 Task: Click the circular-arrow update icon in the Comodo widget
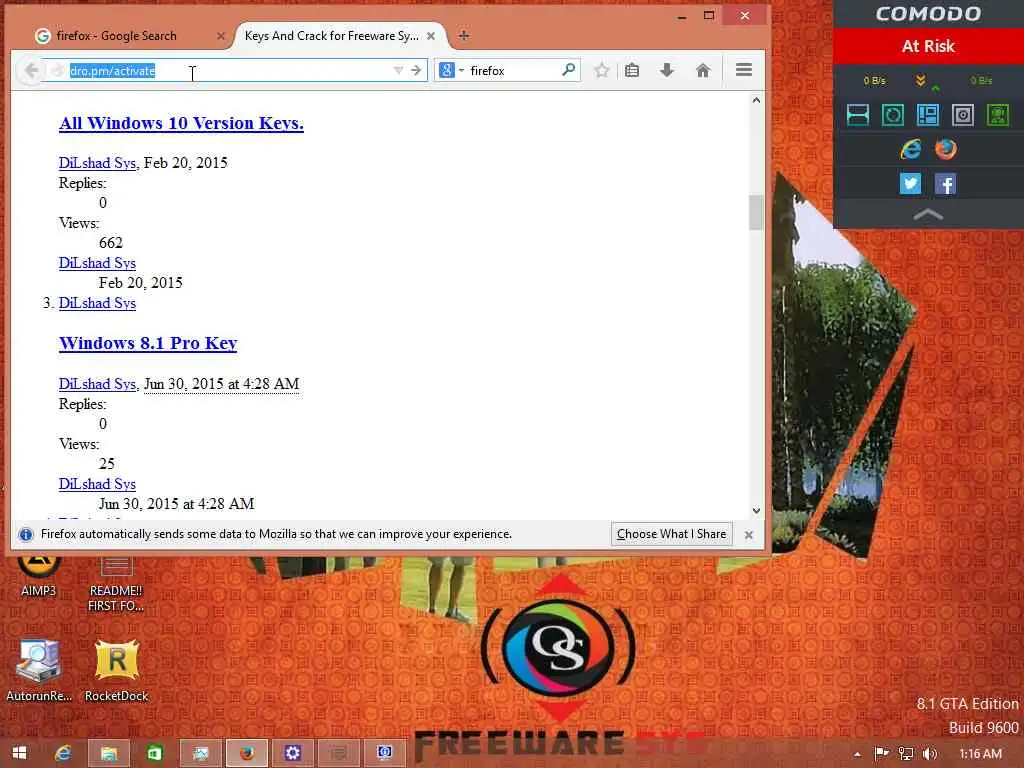pyautogui.click(x=893, y=115)
